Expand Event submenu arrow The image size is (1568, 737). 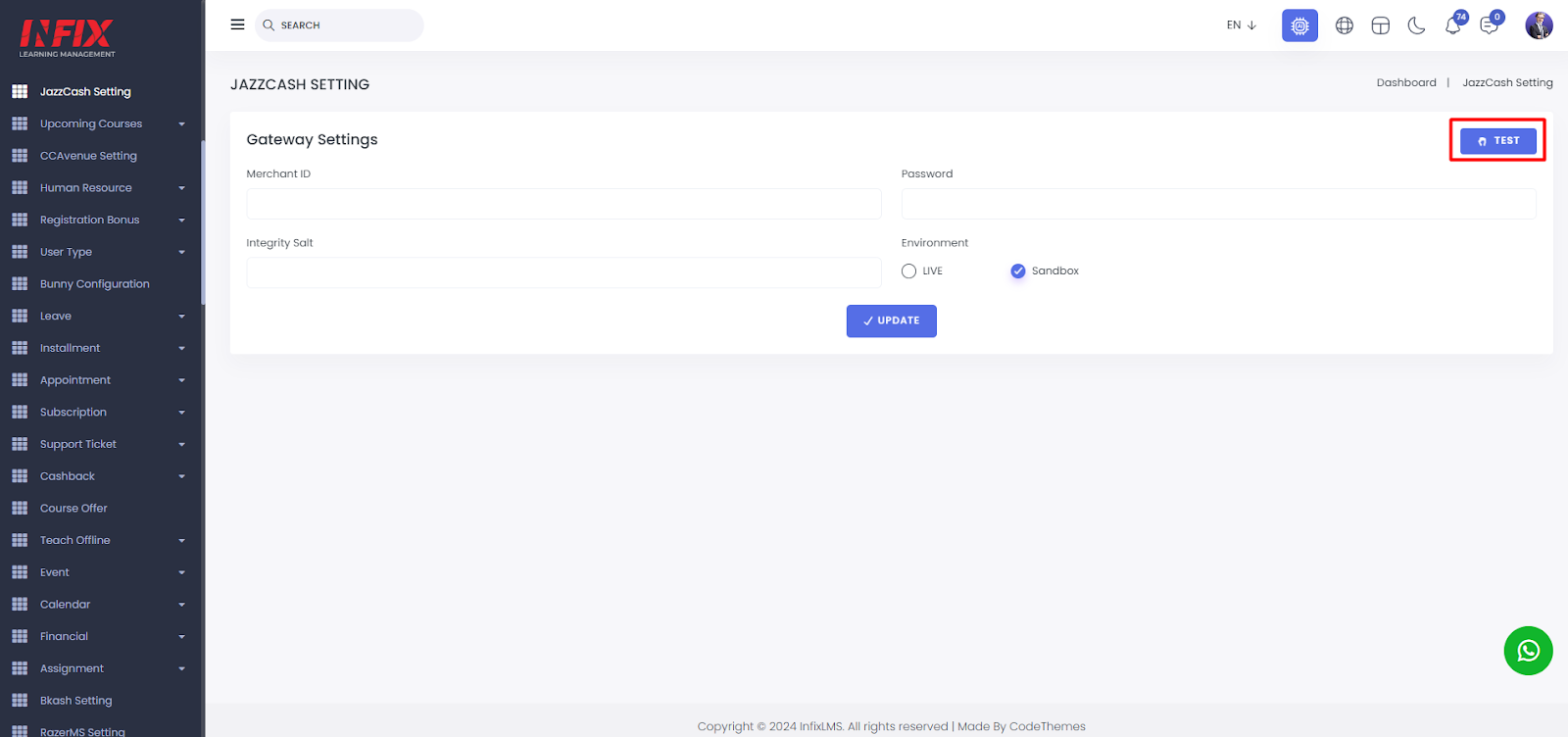pos(181,572)
